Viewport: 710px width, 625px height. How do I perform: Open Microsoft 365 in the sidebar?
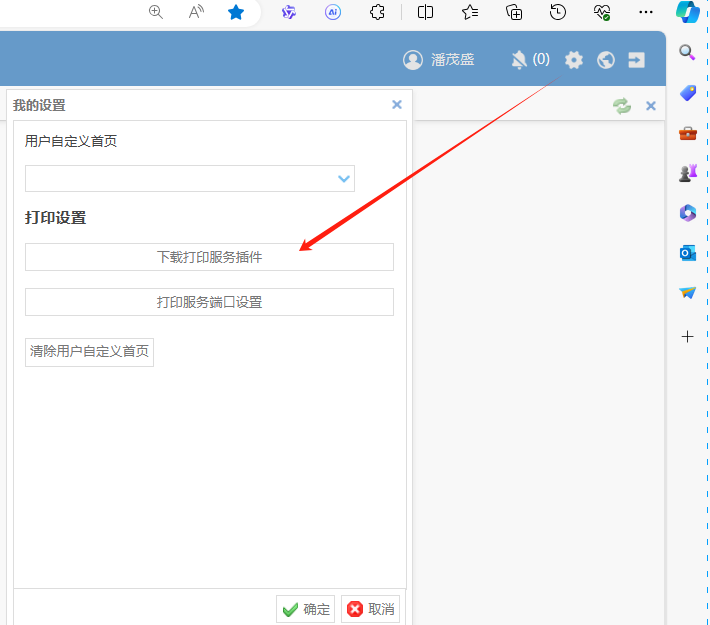point(687,213)
